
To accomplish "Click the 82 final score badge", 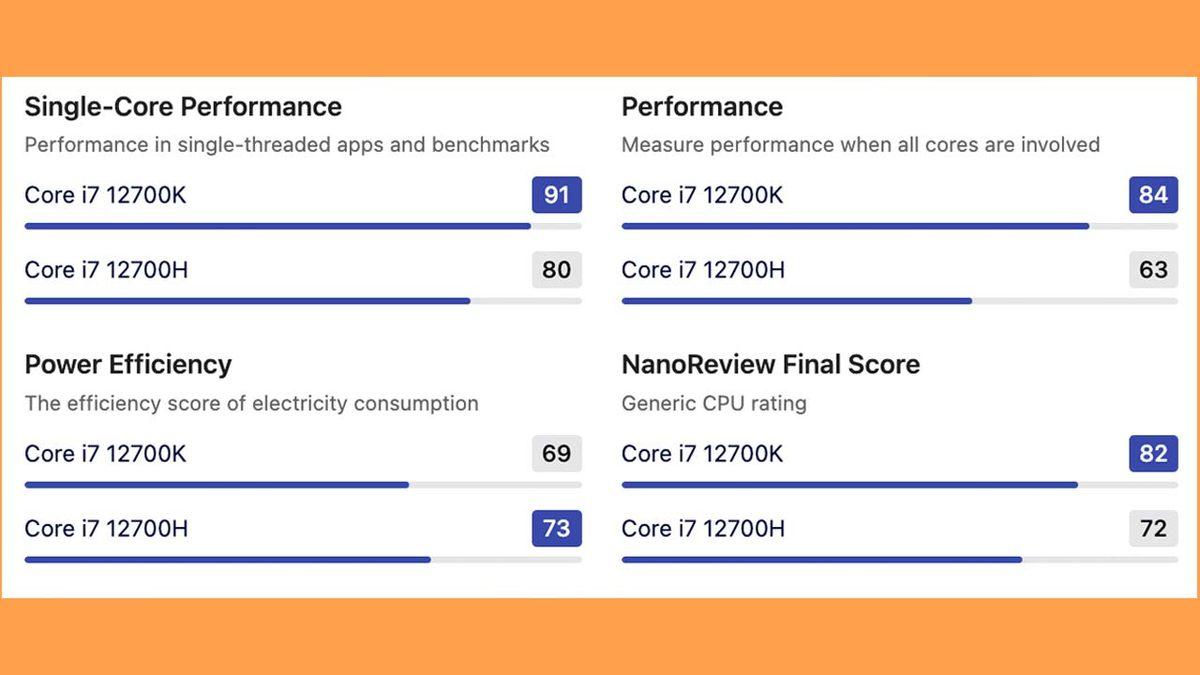I will coord(1153,454).
